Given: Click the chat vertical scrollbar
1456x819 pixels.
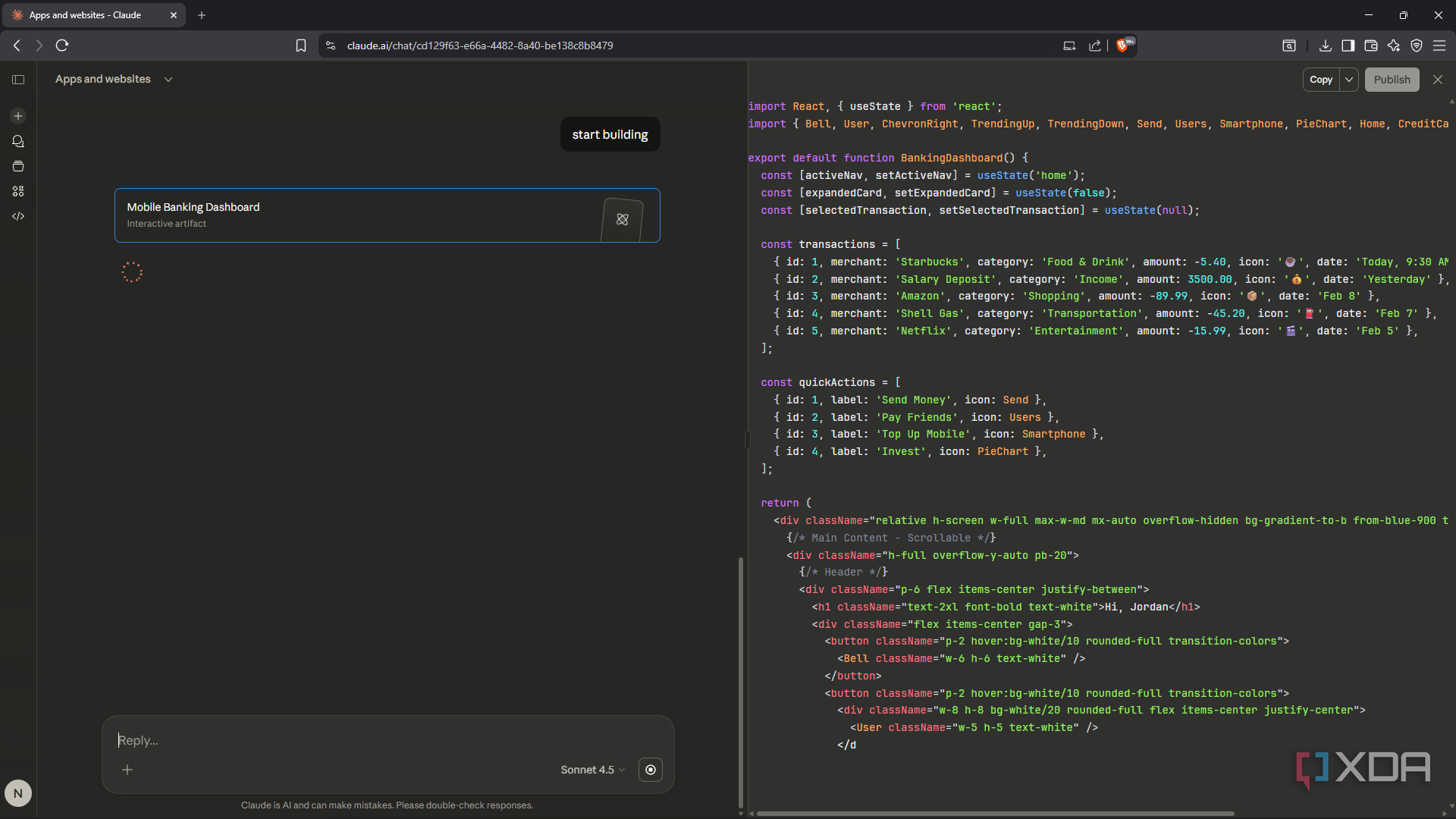Looking at the screenshot, I should click(x=740, y=682).
